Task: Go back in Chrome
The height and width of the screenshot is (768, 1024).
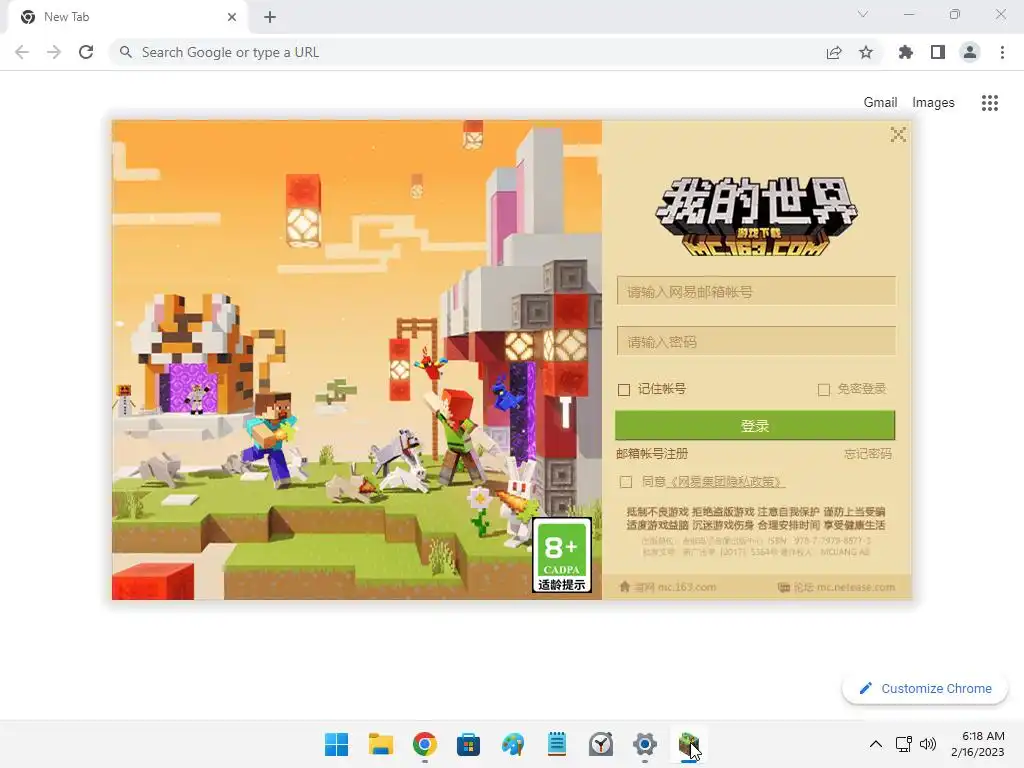Action: click(22, 52)
